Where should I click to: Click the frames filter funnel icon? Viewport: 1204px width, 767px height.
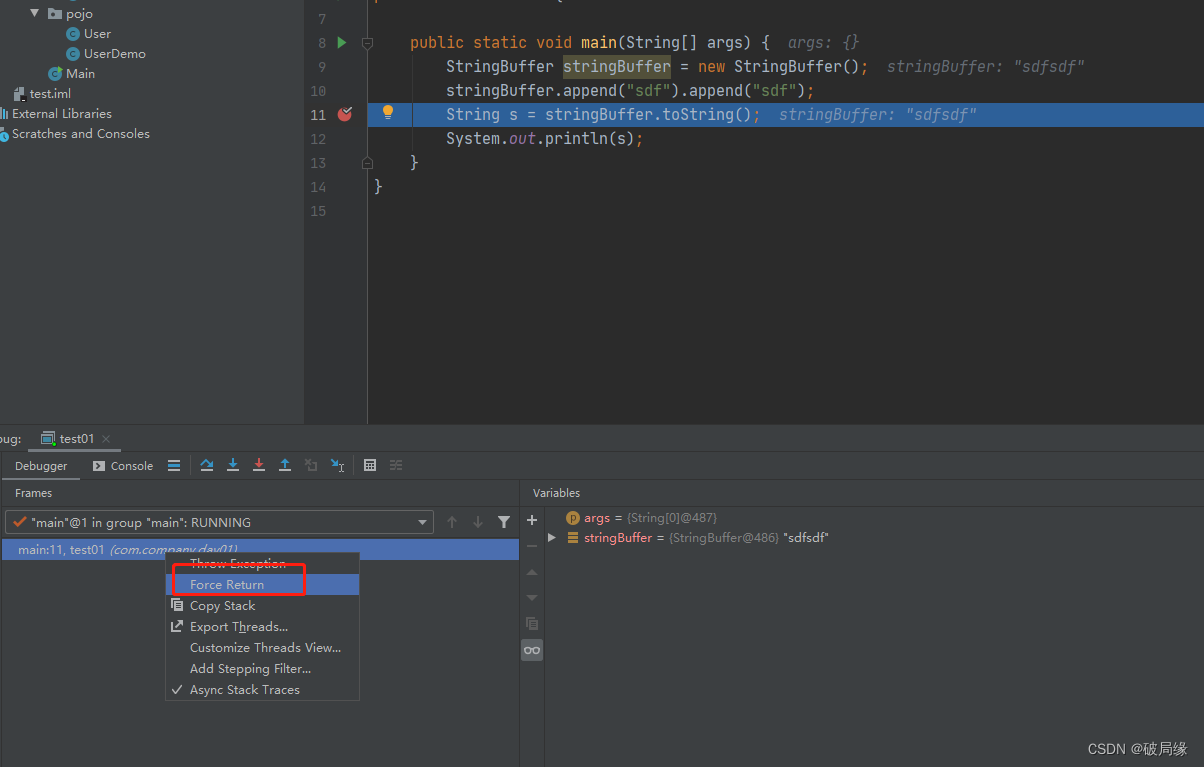[x=504, y=522]
